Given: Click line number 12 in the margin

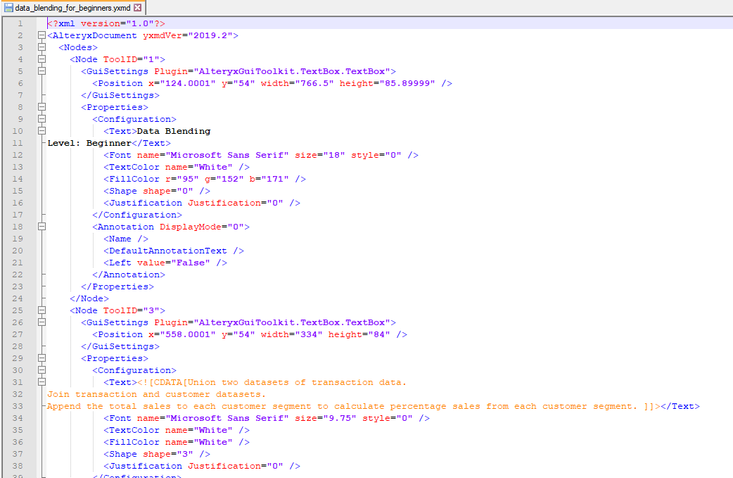Looking at the screenshot, I should pyautogui.click(x=17, y=155).
